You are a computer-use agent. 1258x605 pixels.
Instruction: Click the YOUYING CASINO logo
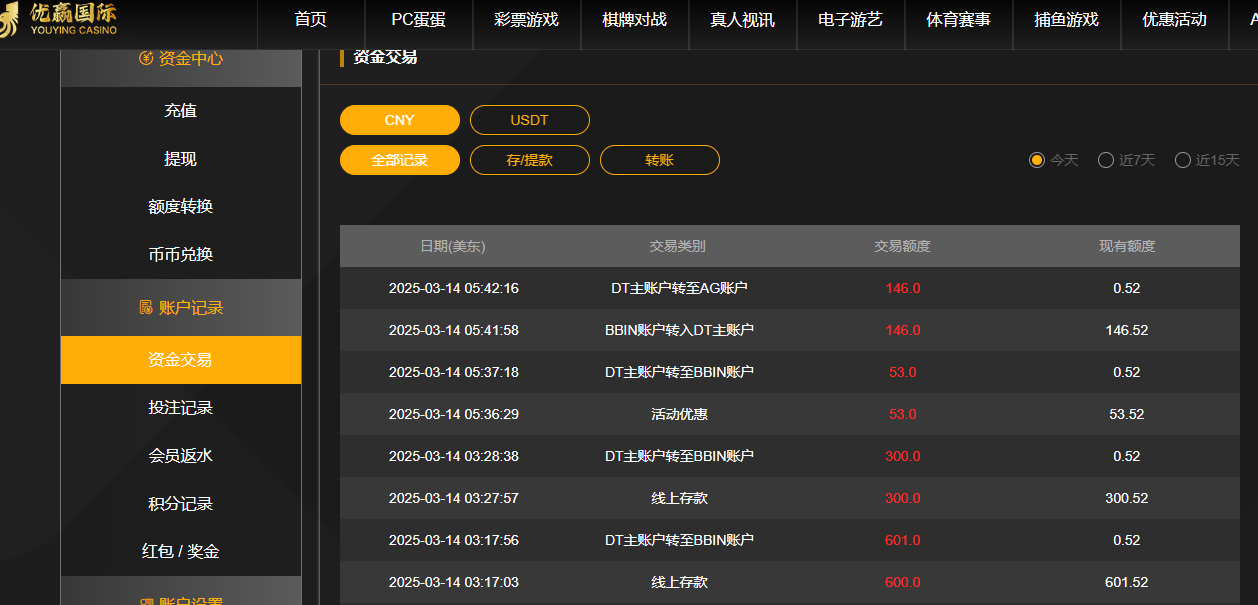tap(60, 20)
